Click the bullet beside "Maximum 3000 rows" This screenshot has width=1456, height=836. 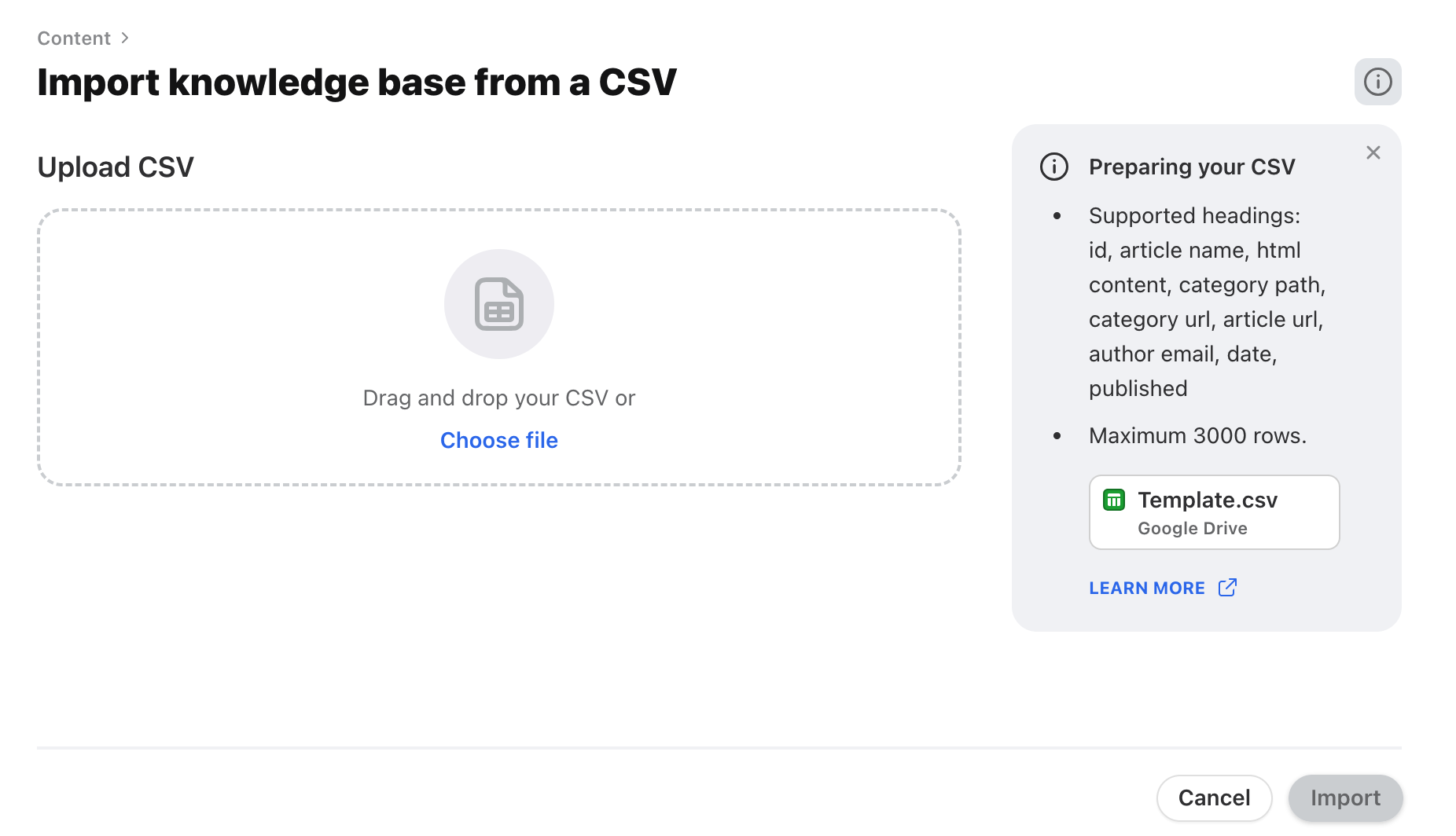(x=1057, y=437)
